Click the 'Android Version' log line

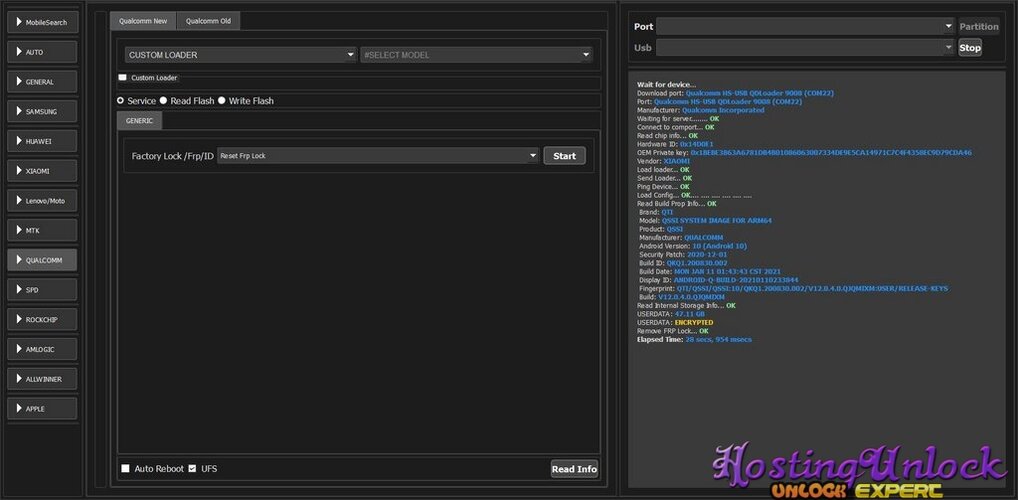(693, 246)
